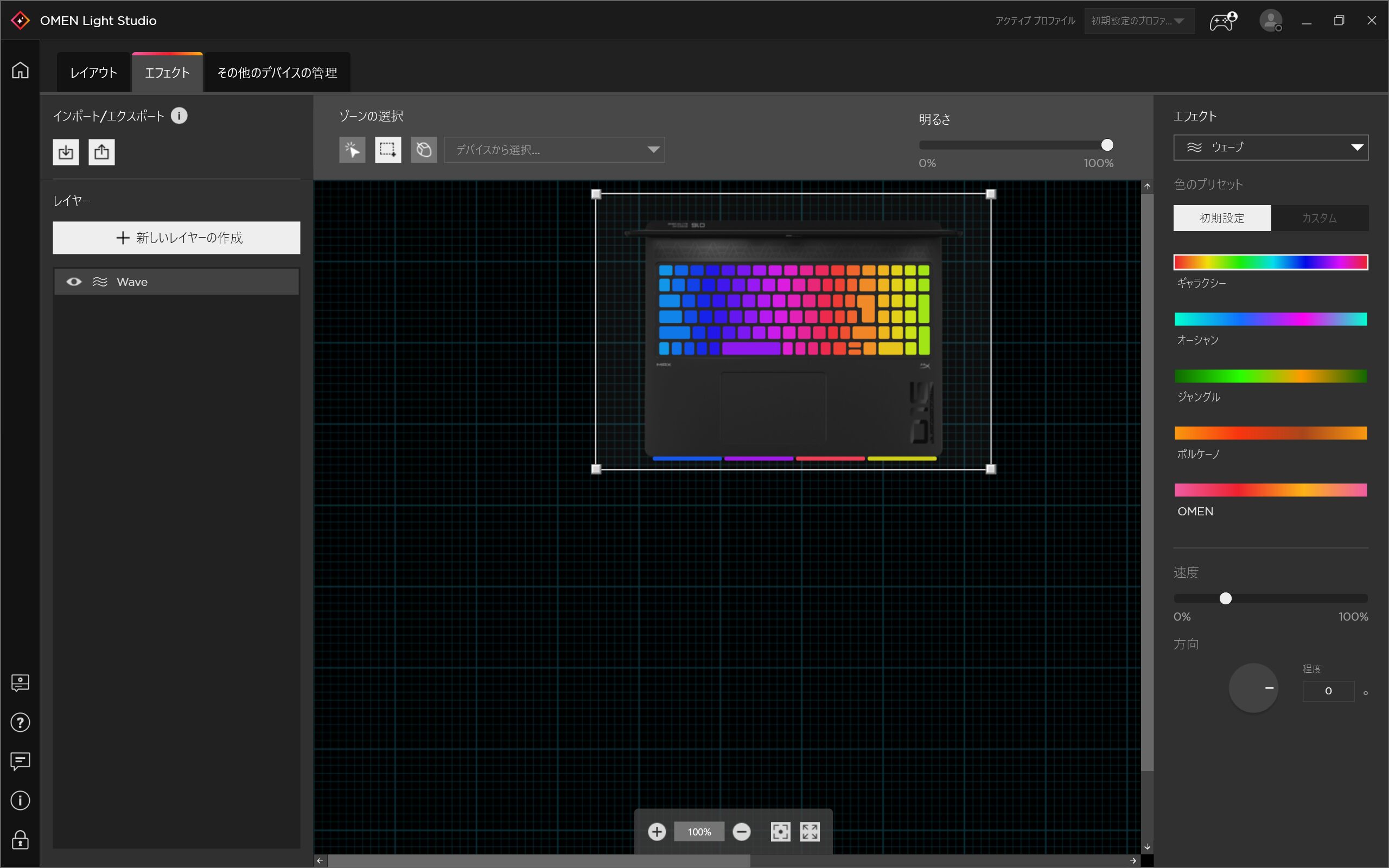Open the ウェーブ effect dropdown
The image size is (1389, 868).
(1271, 148)
